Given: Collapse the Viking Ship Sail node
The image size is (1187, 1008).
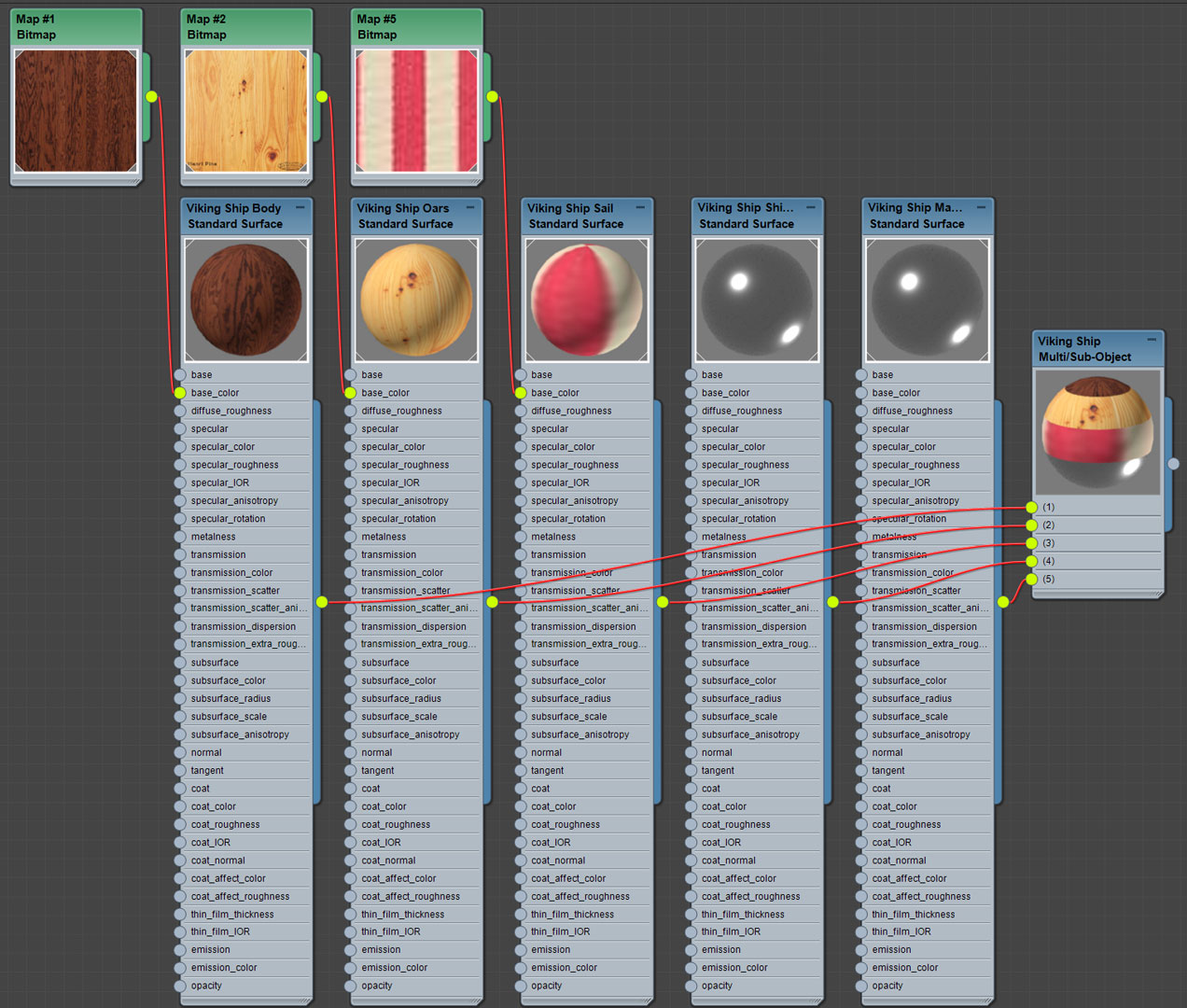Looking at the screenshot, I should tap(641, 207).
